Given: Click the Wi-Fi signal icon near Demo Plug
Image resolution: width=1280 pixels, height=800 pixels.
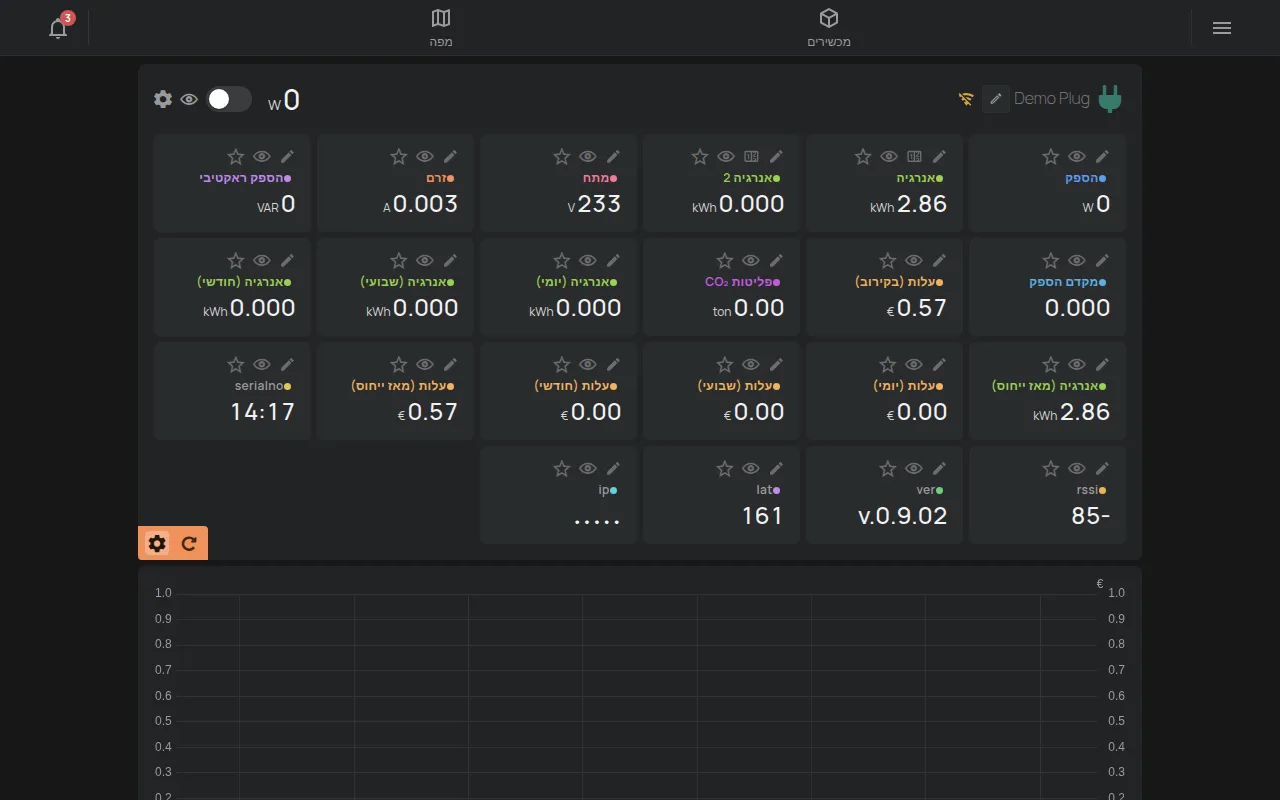Looking at the screenshot, I should (966, 98).
